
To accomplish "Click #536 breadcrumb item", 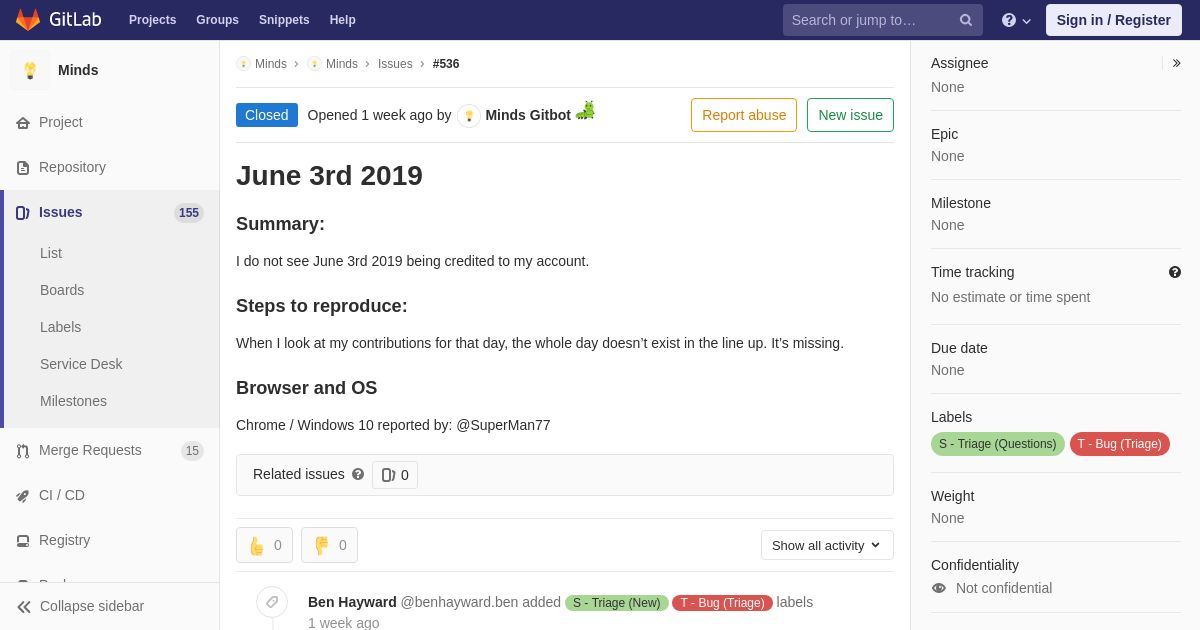I will point(446,64).
